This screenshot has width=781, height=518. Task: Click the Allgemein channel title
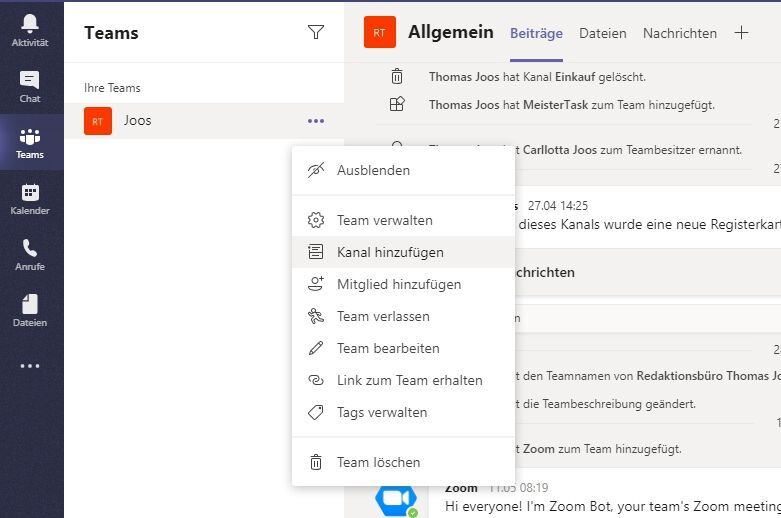[451, 32]
